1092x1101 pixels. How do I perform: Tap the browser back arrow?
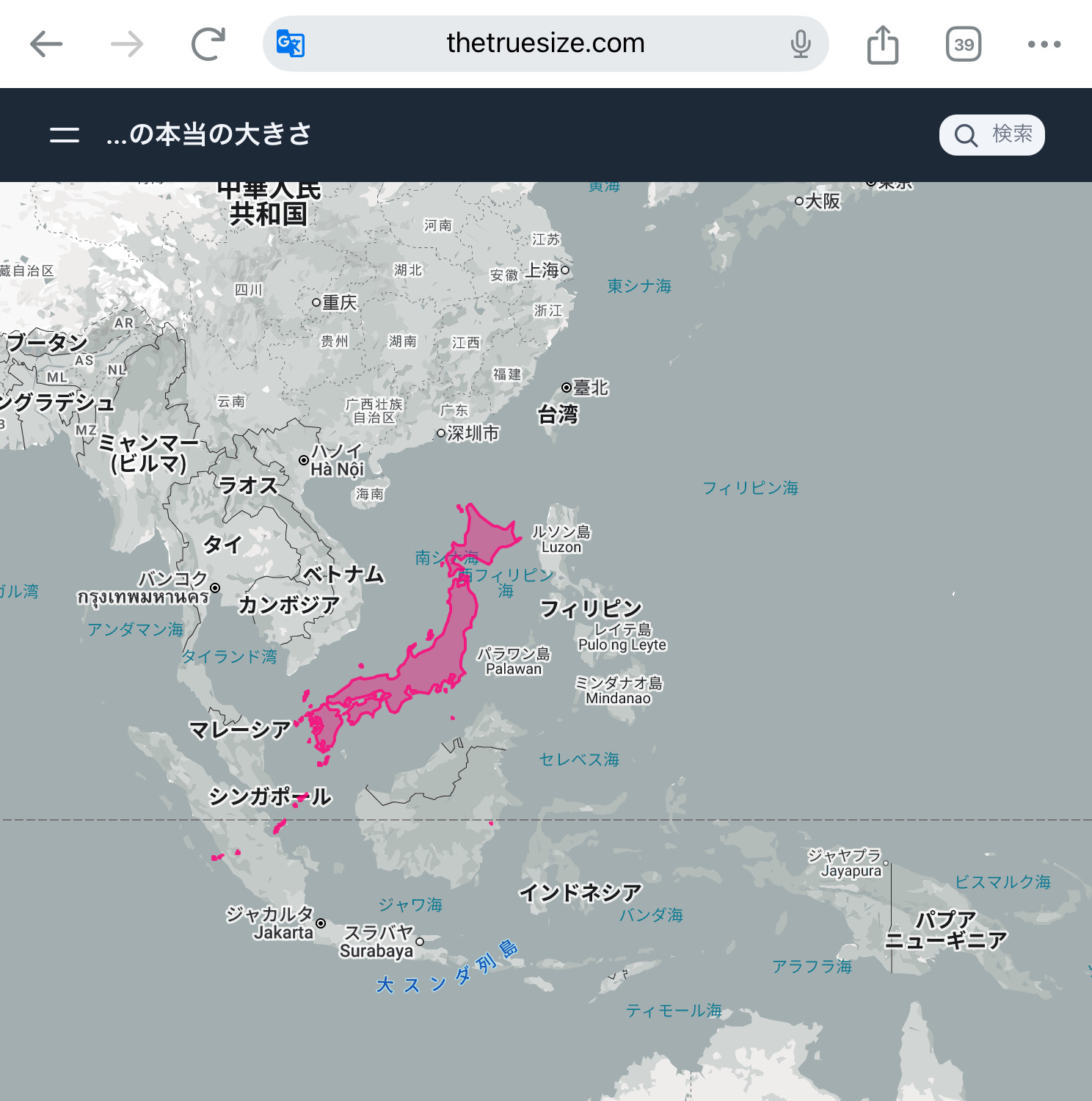(46, 45)
